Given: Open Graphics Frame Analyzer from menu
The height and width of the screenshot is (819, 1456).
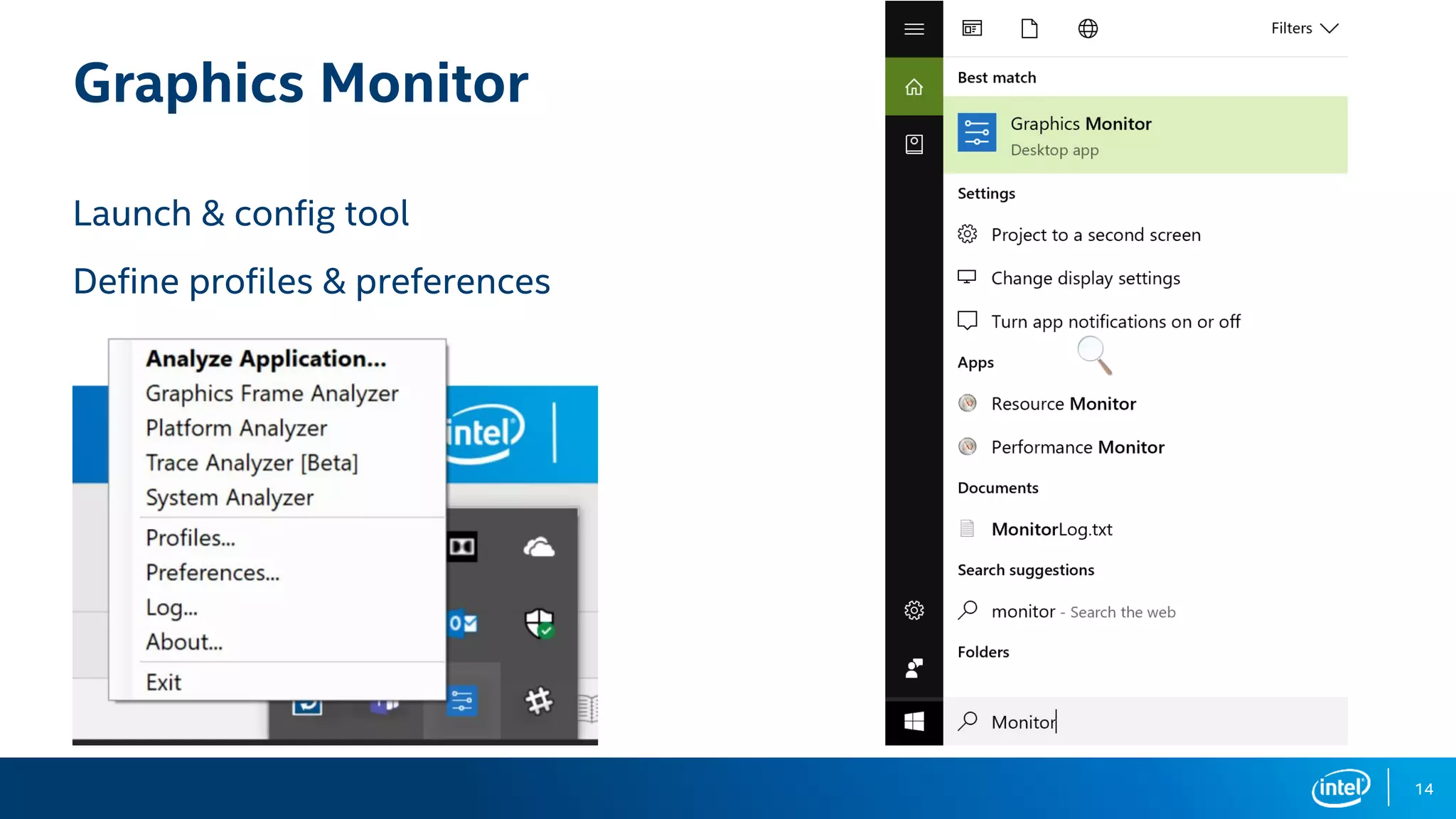Looking at the screenshot, I should [272, 394].
